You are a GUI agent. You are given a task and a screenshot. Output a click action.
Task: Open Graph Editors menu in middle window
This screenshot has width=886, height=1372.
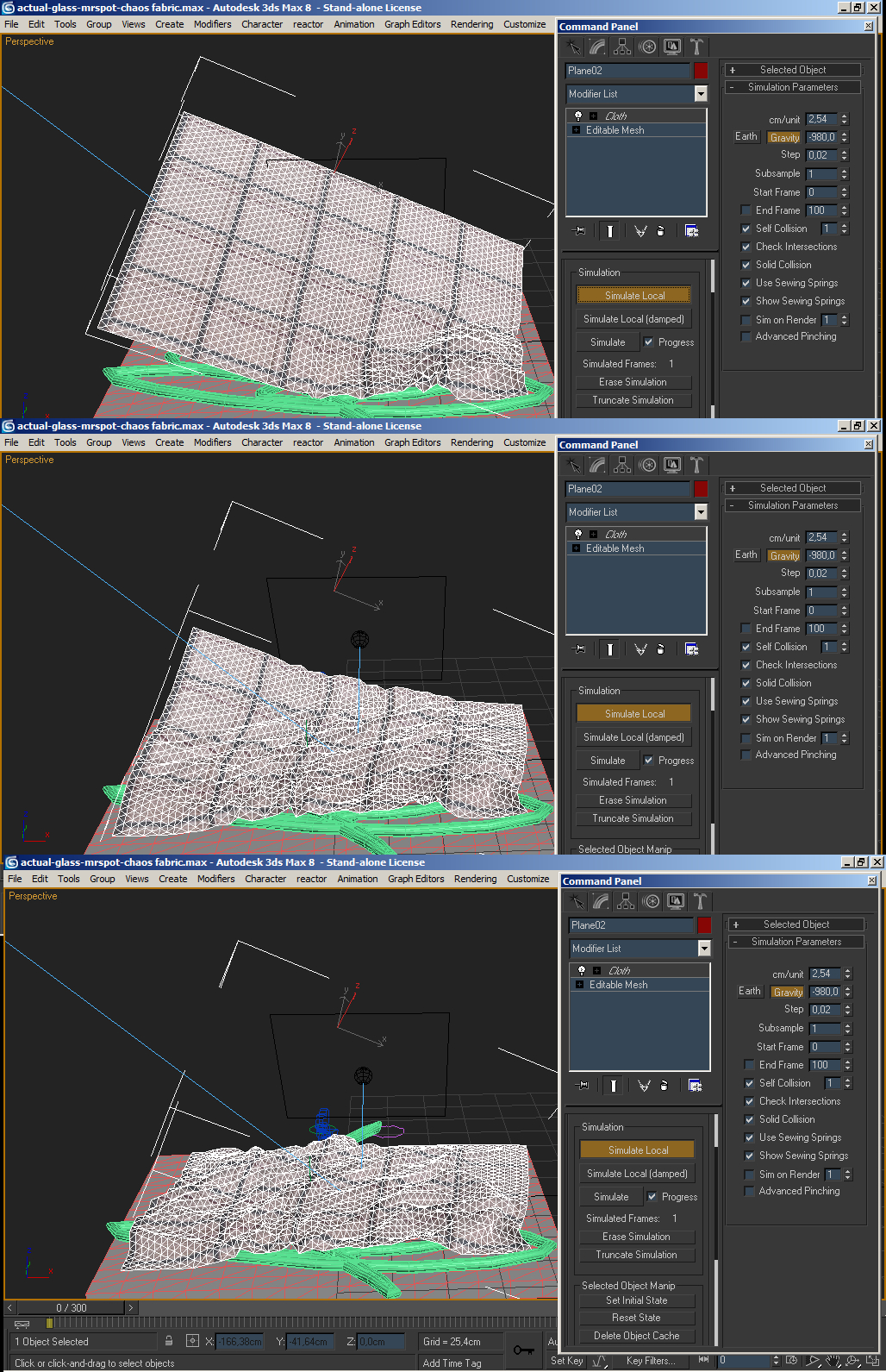point(412,442)
